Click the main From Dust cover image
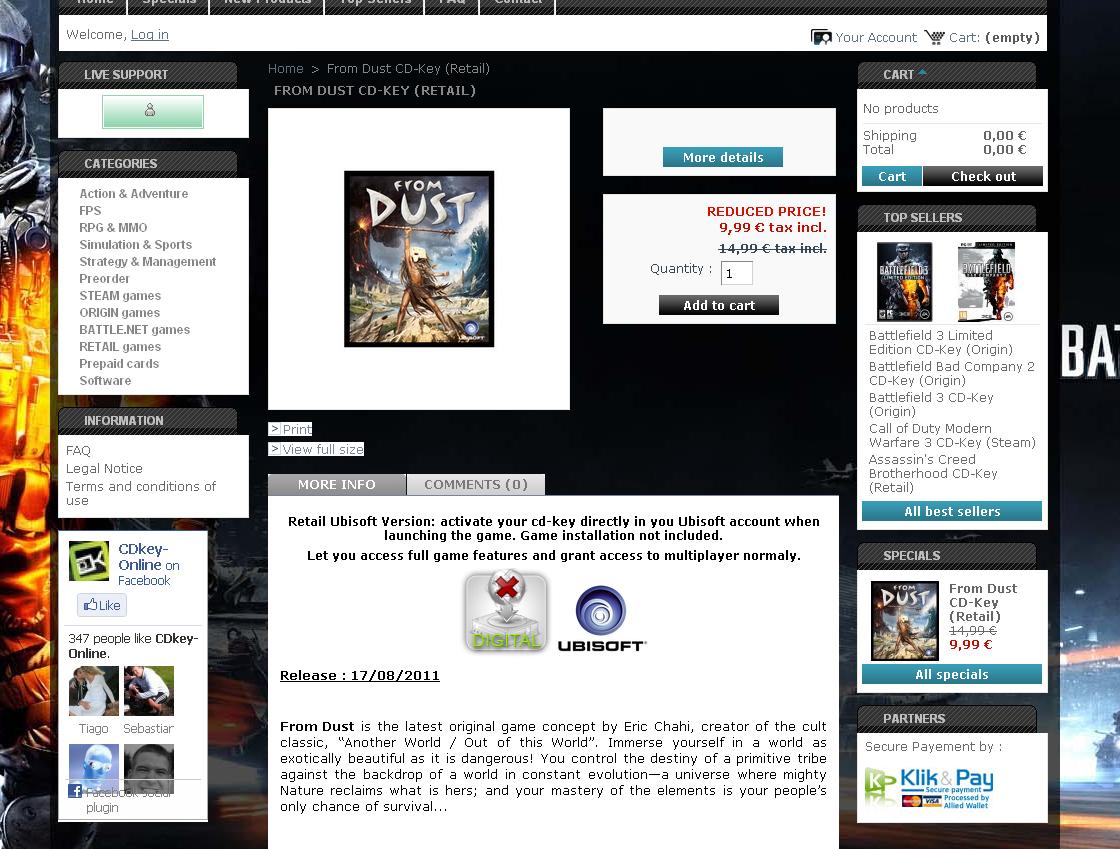This screenshot has width=1120, height=849. [x=419, y=259]
